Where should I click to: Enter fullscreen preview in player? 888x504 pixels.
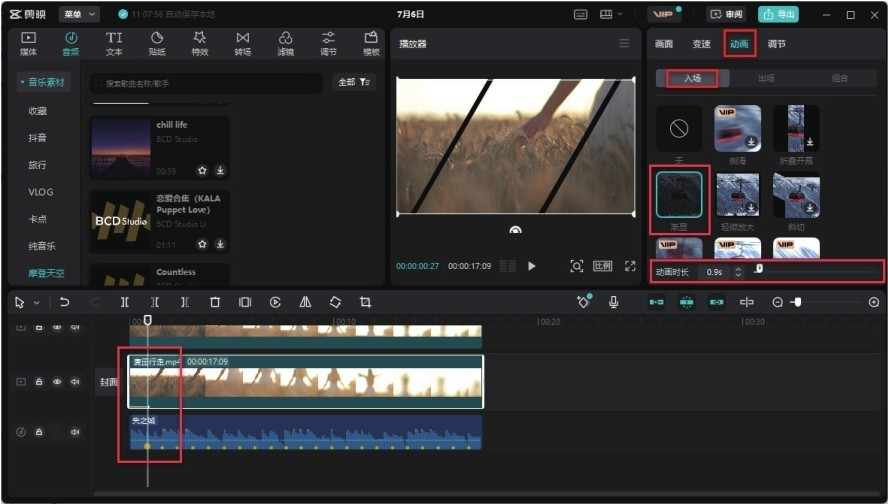(630, 266)
